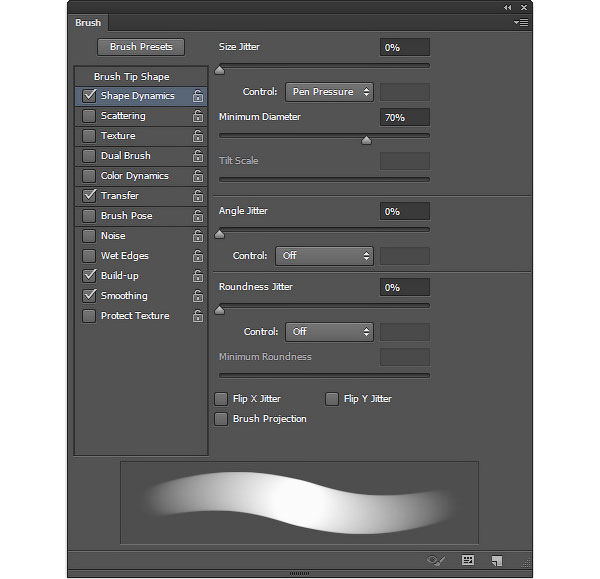This screenshot has height=579, width=600.
Task: Enable Flip Y Jitter checkbox
Action: point(332,399)
